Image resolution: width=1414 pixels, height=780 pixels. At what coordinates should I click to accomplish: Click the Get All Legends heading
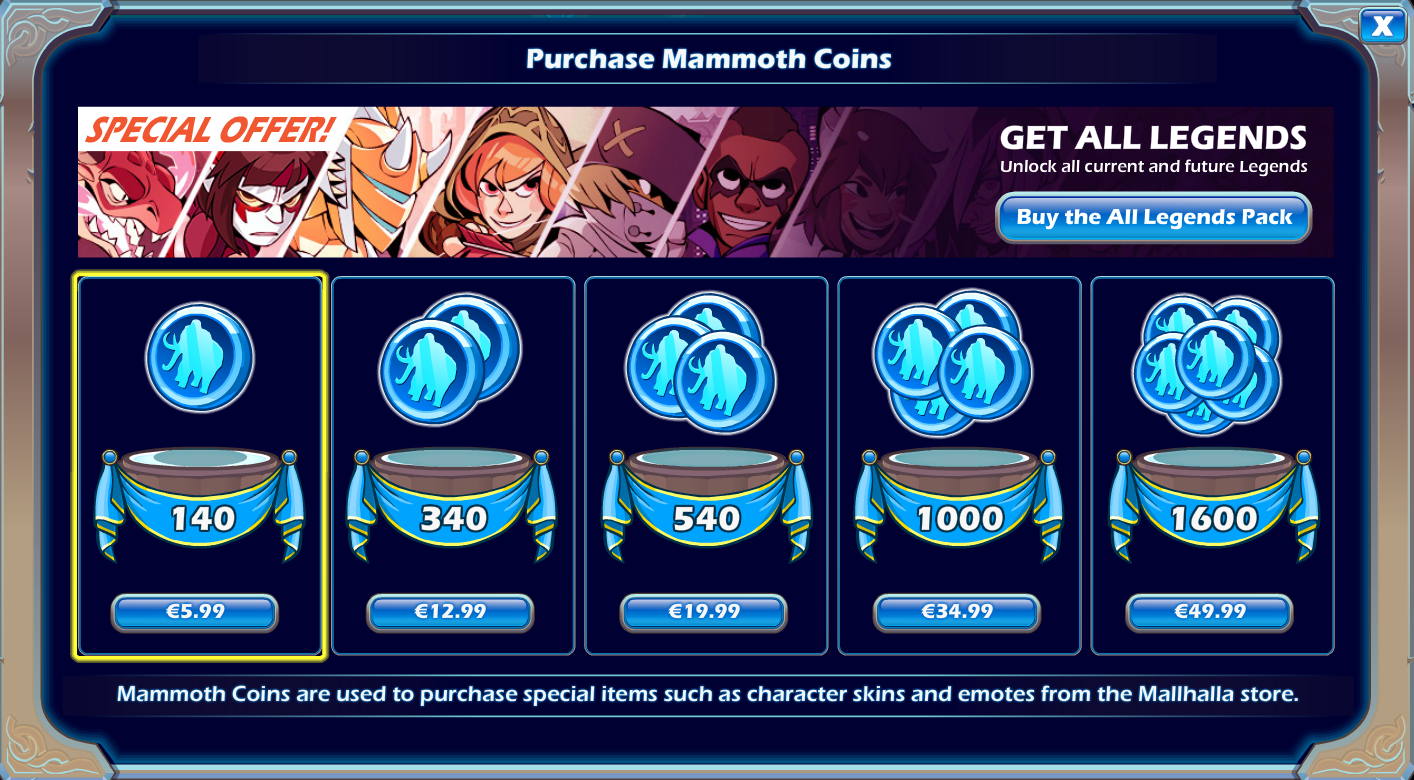click(x=1153, y=137)
